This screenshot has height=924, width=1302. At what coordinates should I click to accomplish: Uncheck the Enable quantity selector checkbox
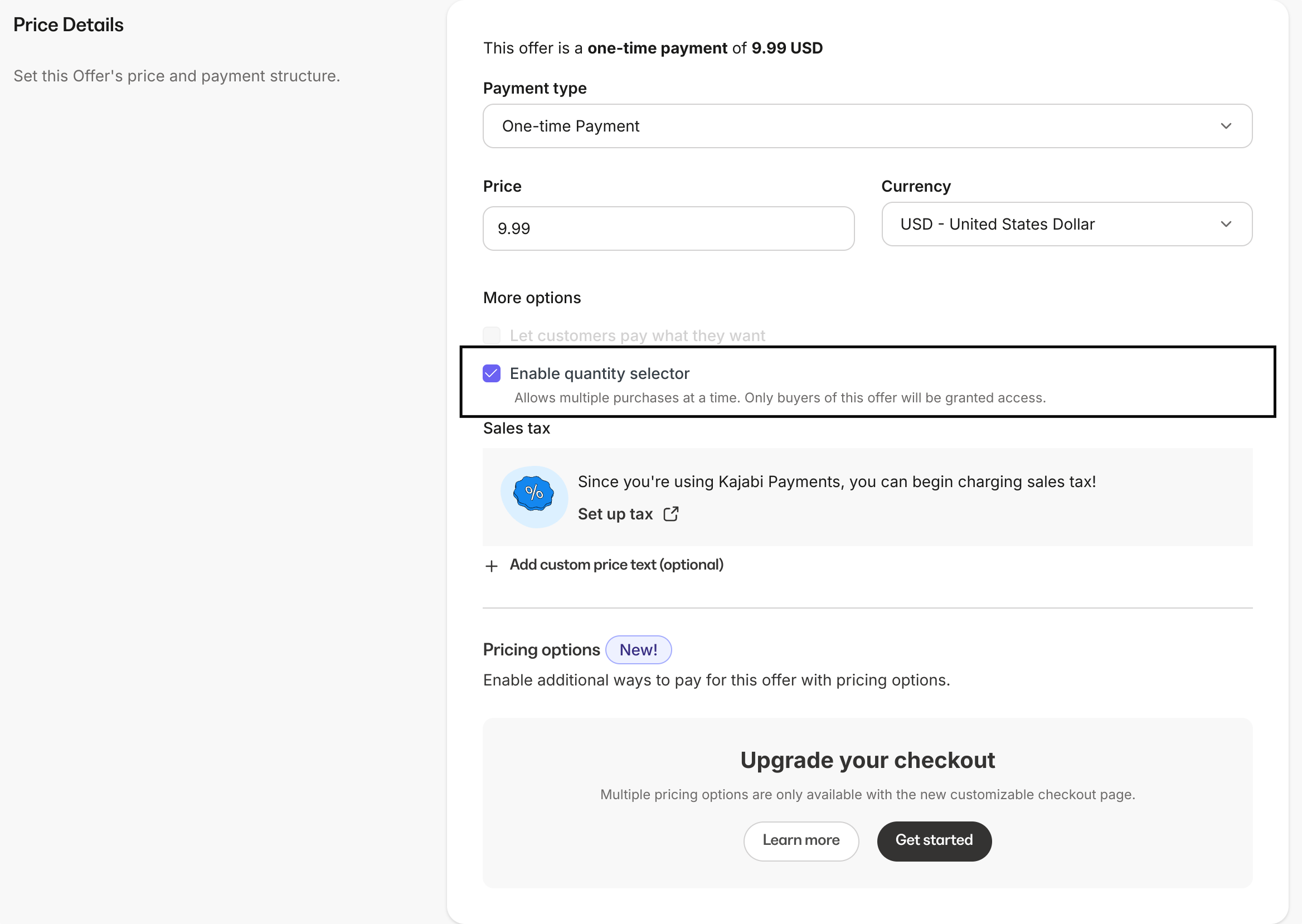[492, 373]
